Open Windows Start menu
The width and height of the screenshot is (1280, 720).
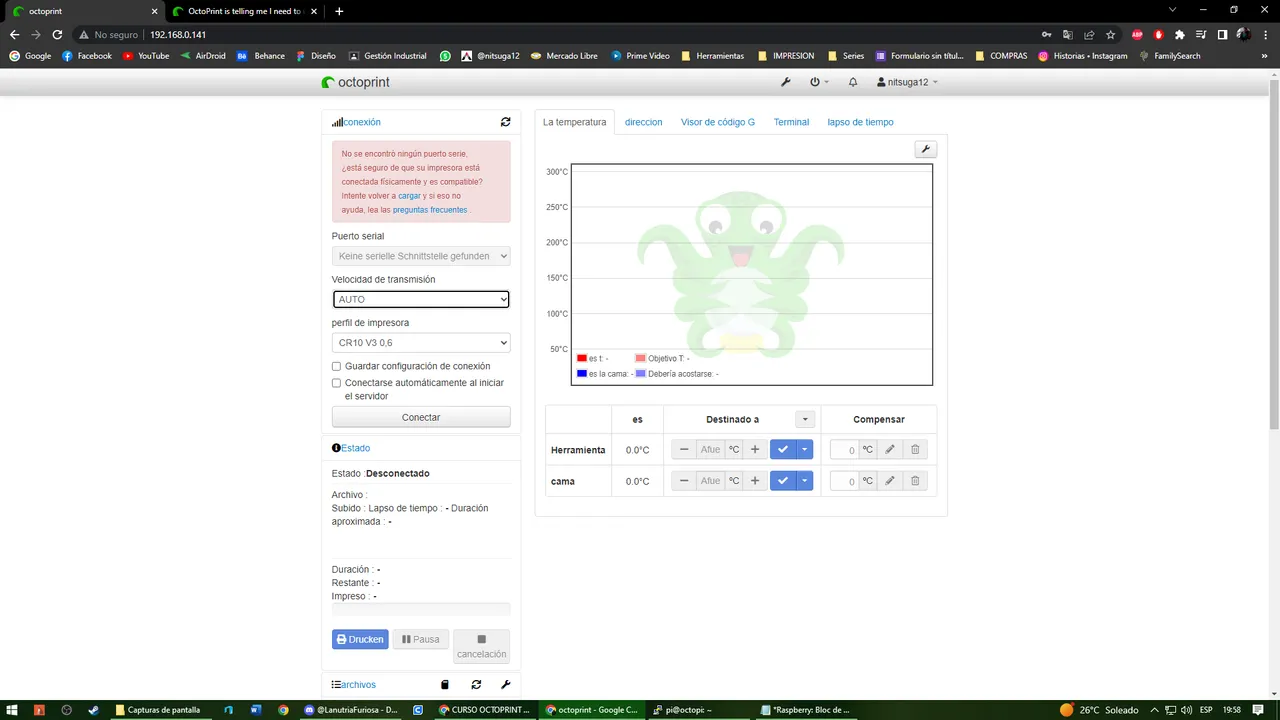pos(13,710)
